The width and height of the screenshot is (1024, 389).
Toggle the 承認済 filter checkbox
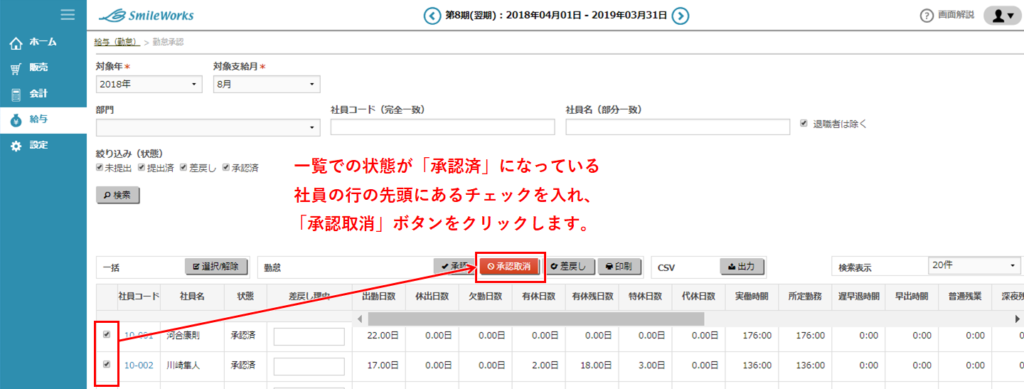[226, 167]
